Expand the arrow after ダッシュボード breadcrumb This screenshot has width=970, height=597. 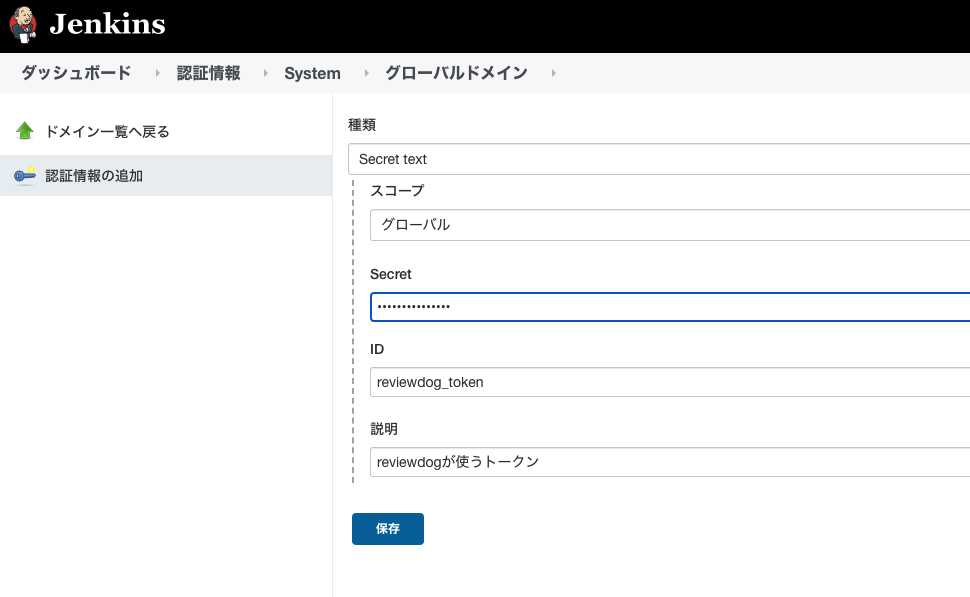pyautogui.click(x=157, y=73)
